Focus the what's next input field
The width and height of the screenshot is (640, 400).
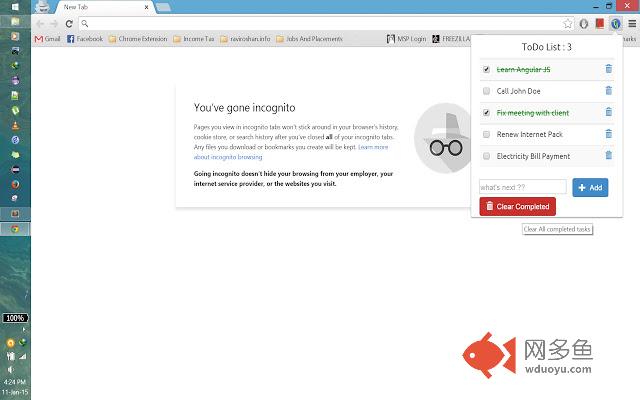click(x=523, y=187)
